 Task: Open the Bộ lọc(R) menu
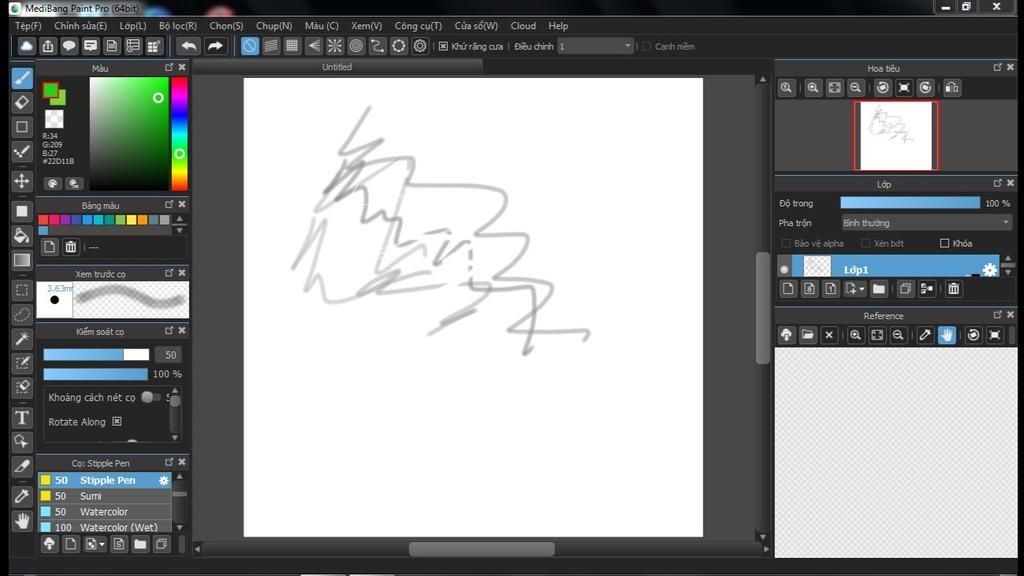click(x=178, y=26)
